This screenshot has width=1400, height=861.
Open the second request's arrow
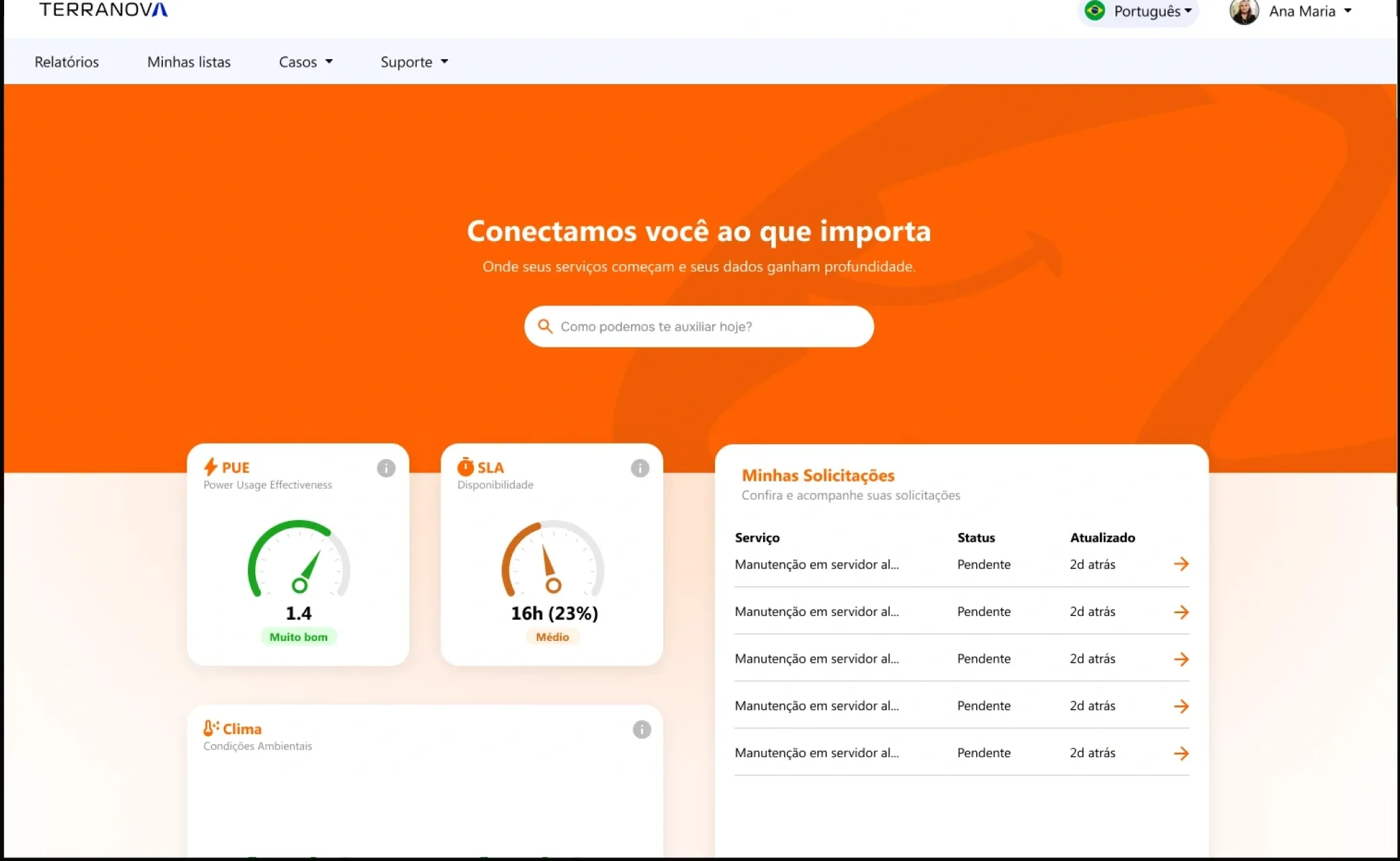click(x=1181, y=612)
